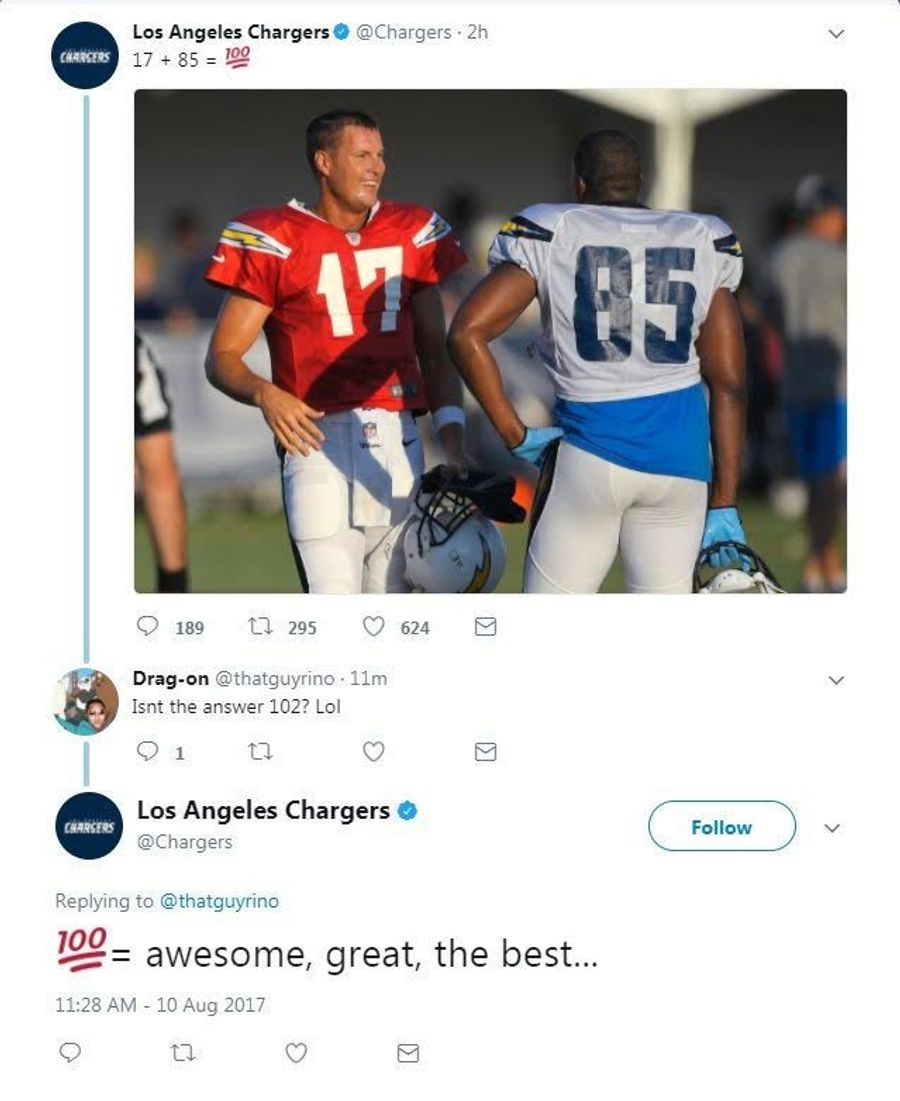
Task: Open the photo of players 17 and 85
Action: pos(490,341)
